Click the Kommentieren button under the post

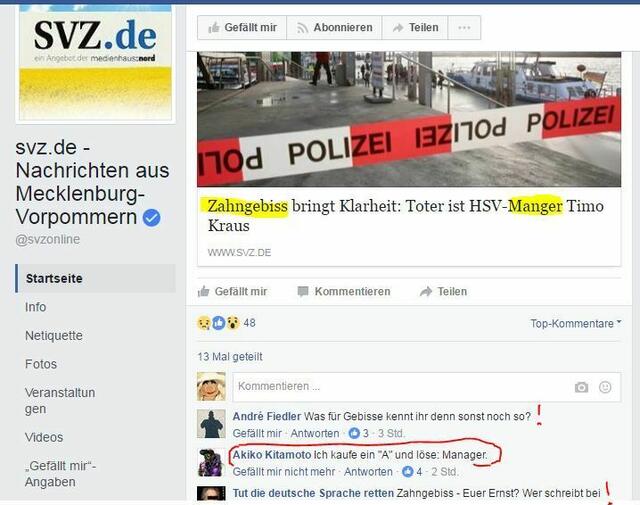tap(344, 291)
